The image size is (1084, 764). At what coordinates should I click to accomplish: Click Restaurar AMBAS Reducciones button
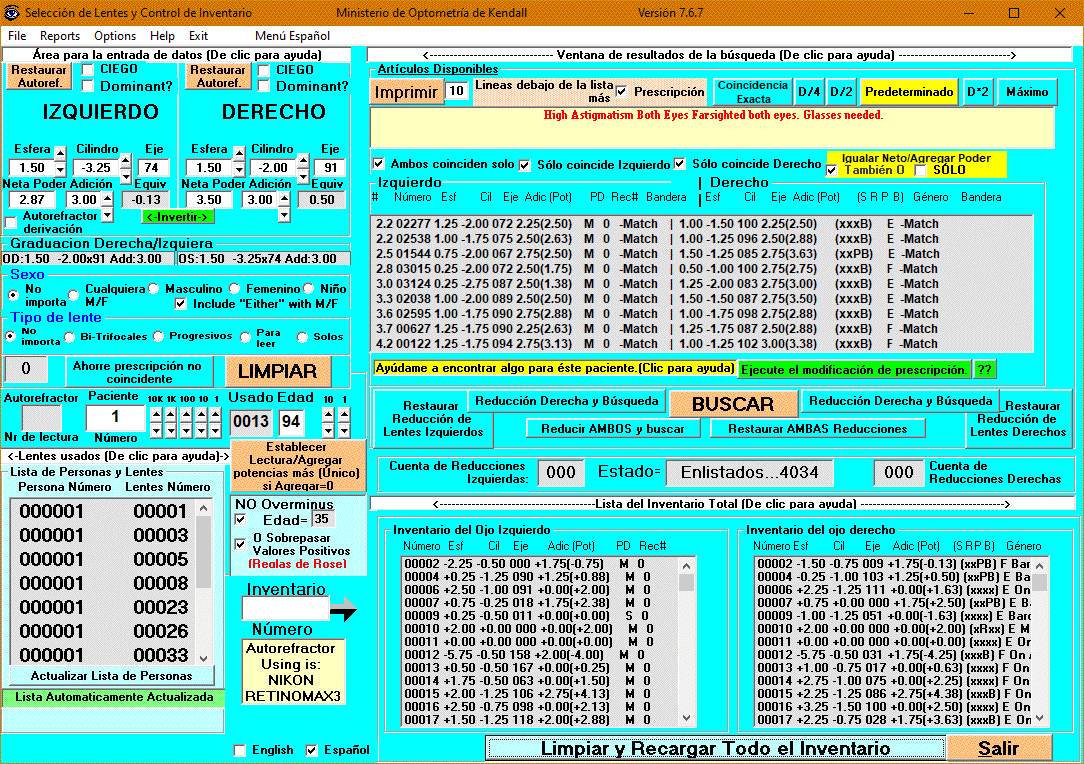point(817,429)
